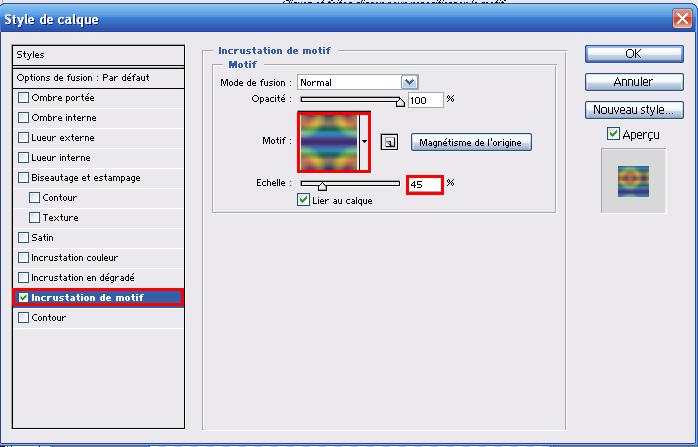Select the Lueur interne label row
The width and height of the screenshot is (698, 447).
(x=98, y=158)
